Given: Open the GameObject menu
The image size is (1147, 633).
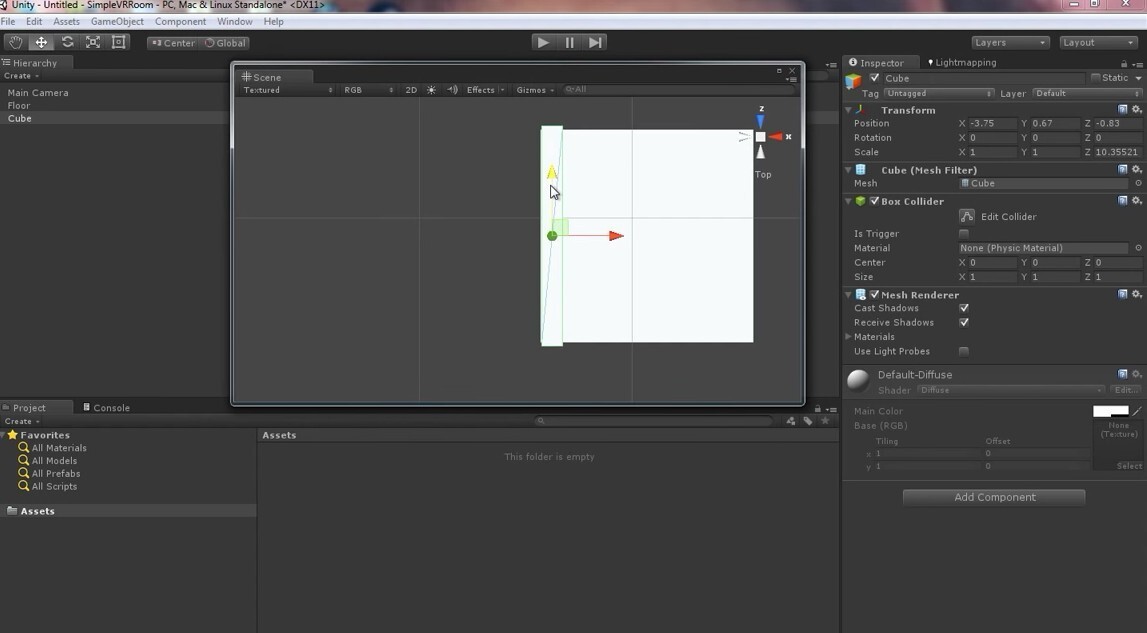Looking at the screenshot, I should point(116,21).
